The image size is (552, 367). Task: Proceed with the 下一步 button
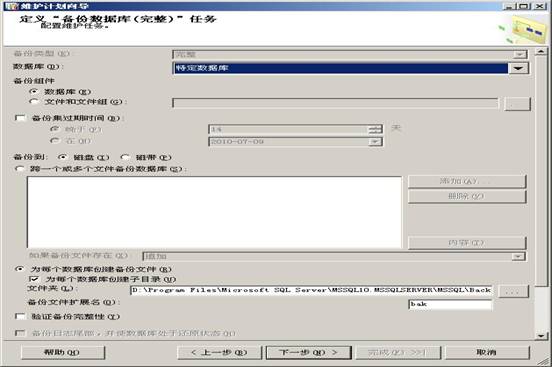click(308, 352)
